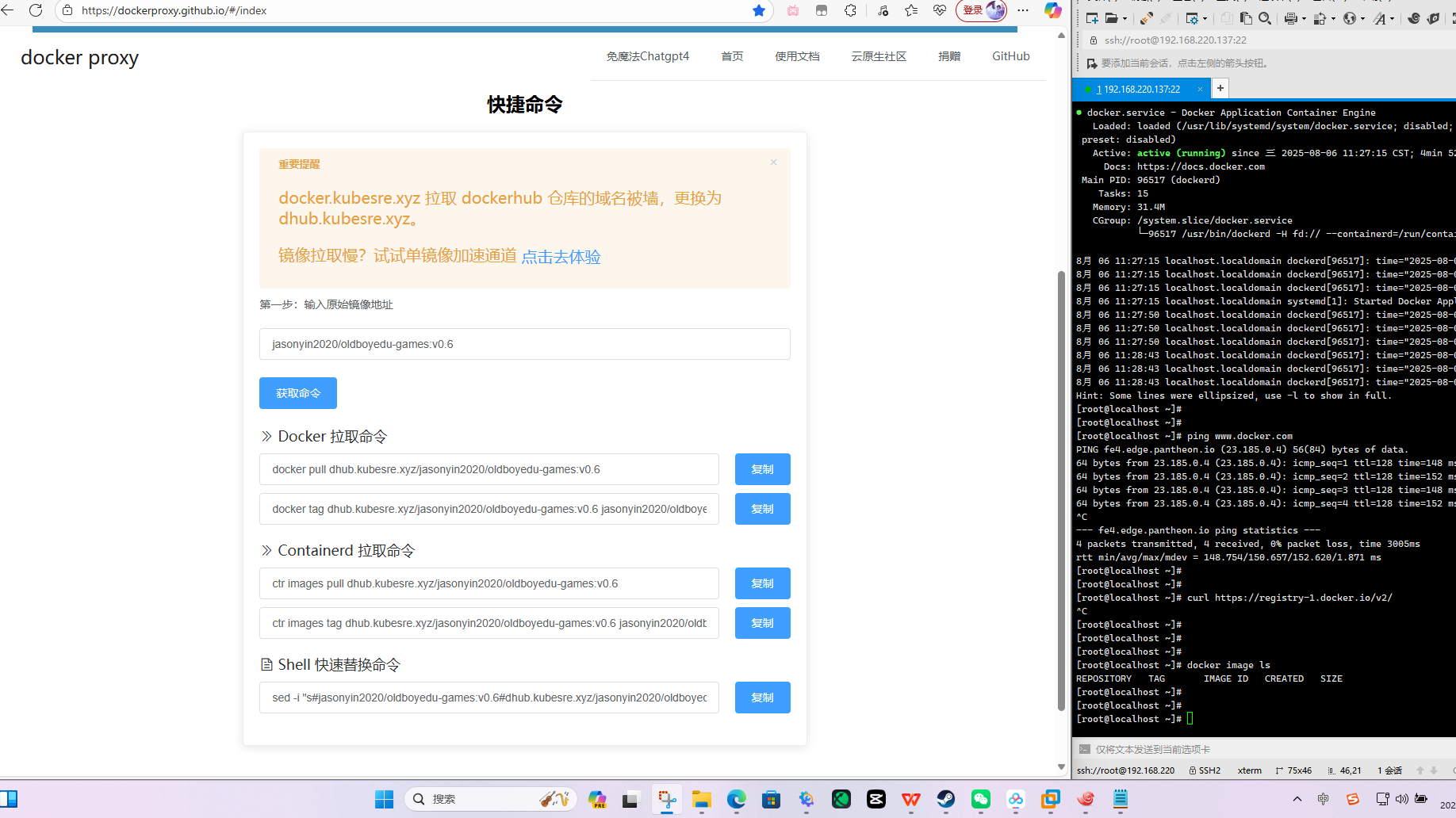Open 使用文档 navigation link
This screenshot has width=1456, height=818.
click(797, 56)
